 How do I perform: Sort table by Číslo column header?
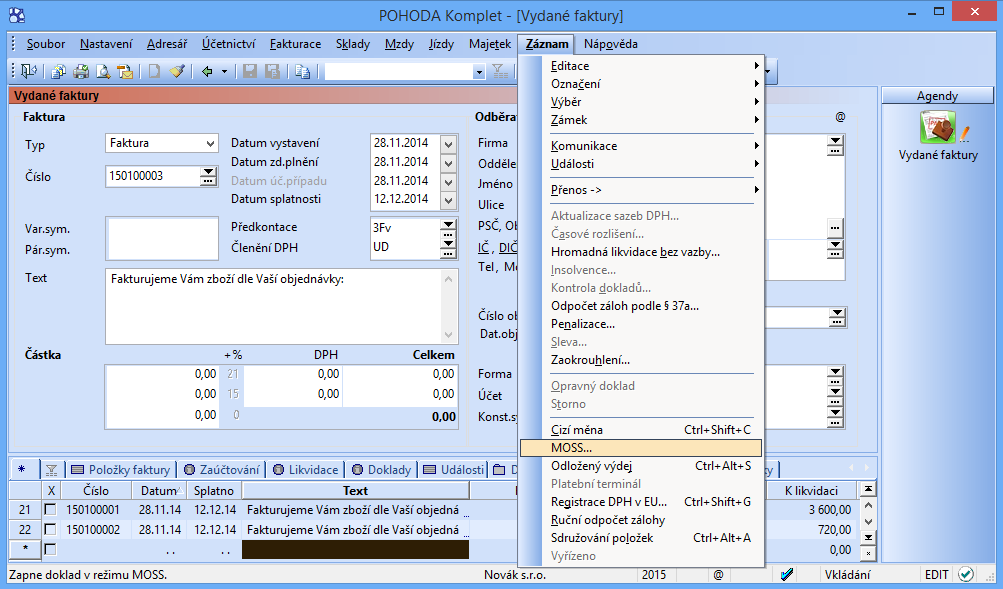point(96,491)
